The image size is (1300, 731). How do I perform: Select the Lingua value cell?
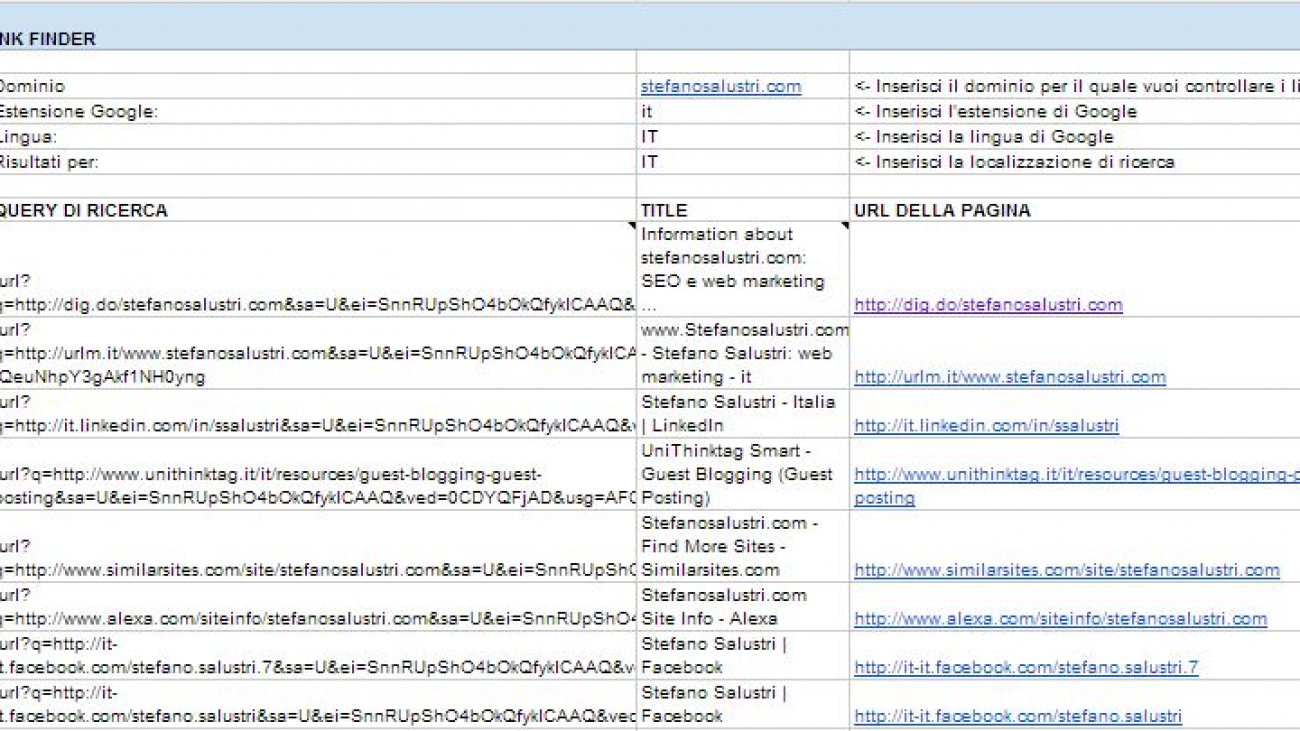pyautogui.click(x=742, y=137)
